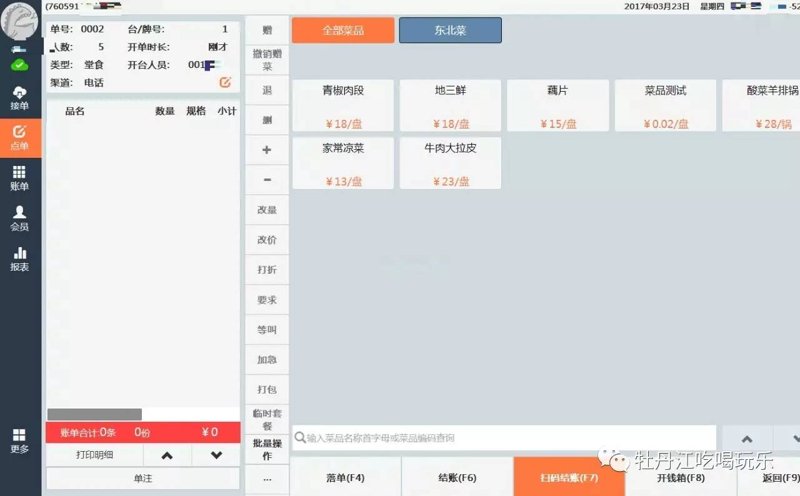Click the 批量操作 batch operation button
The height and width of the screenshot is (496, 800).
coord(267,450)
